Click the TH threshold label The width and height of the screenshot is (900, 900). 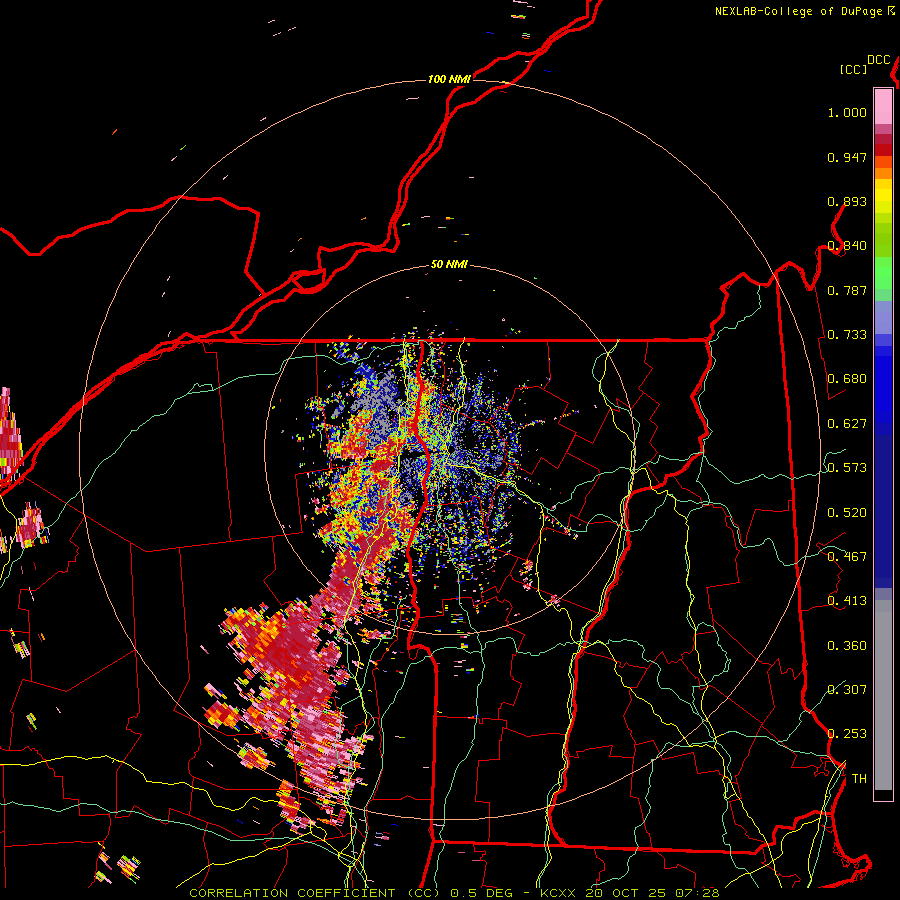point(859,779)
